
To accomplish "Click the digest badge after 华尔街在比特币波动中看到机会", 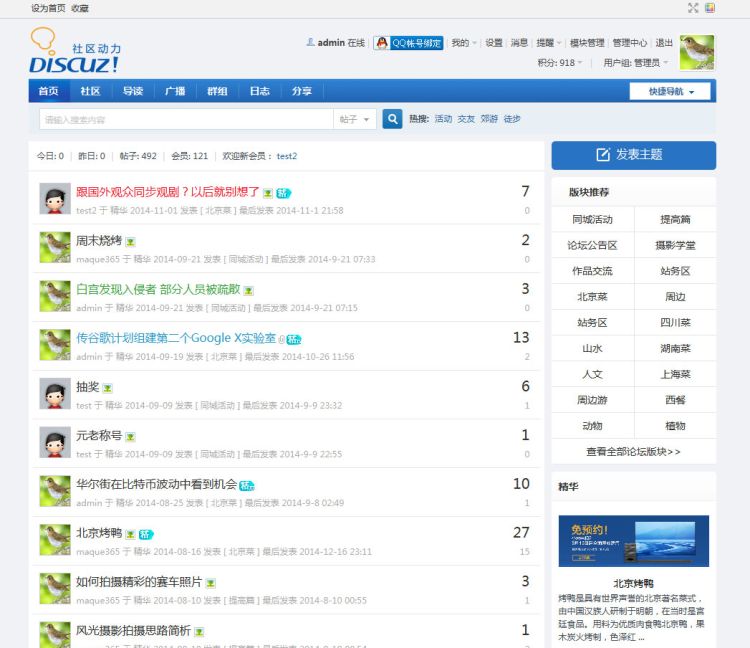I will 247,486.
